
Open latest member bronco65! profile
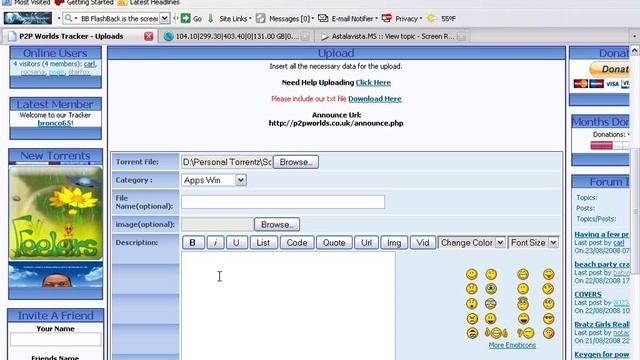(x=55, y=123)
